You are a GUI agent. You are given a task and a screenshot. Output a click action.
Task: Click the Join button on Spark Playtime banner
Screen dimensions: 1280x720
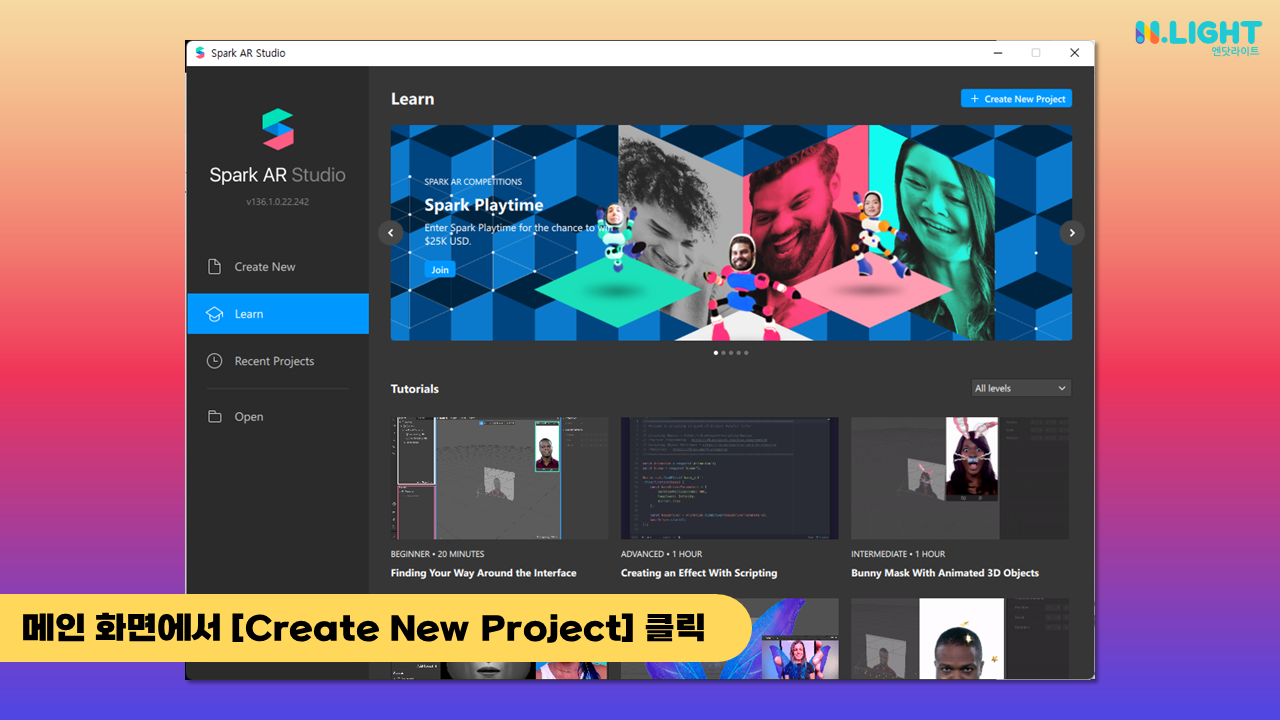click(x=440, y=269)
